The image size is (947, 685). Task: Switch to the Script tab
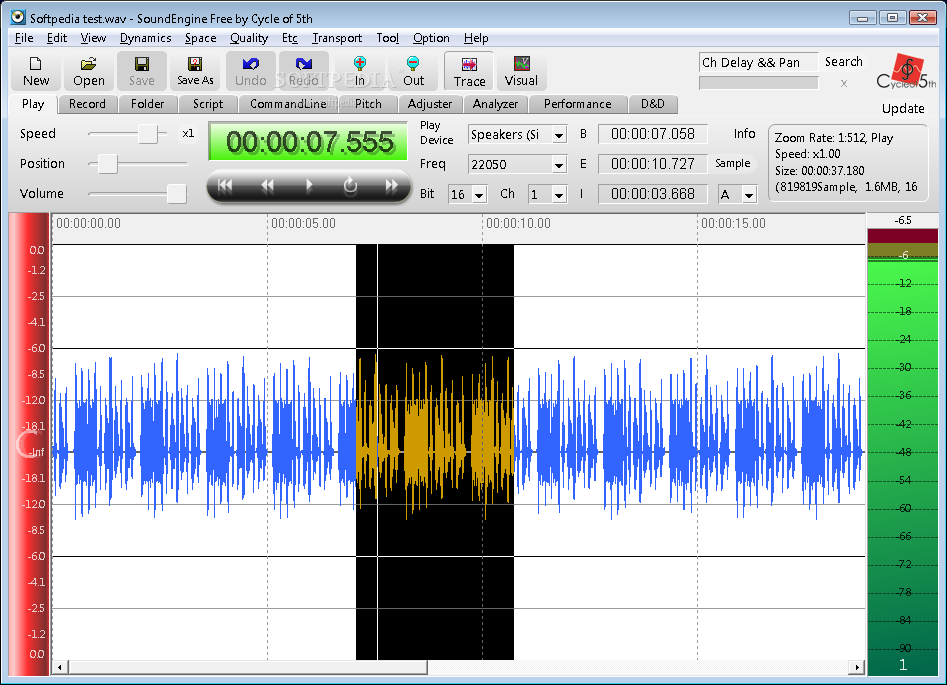[208, 104]
